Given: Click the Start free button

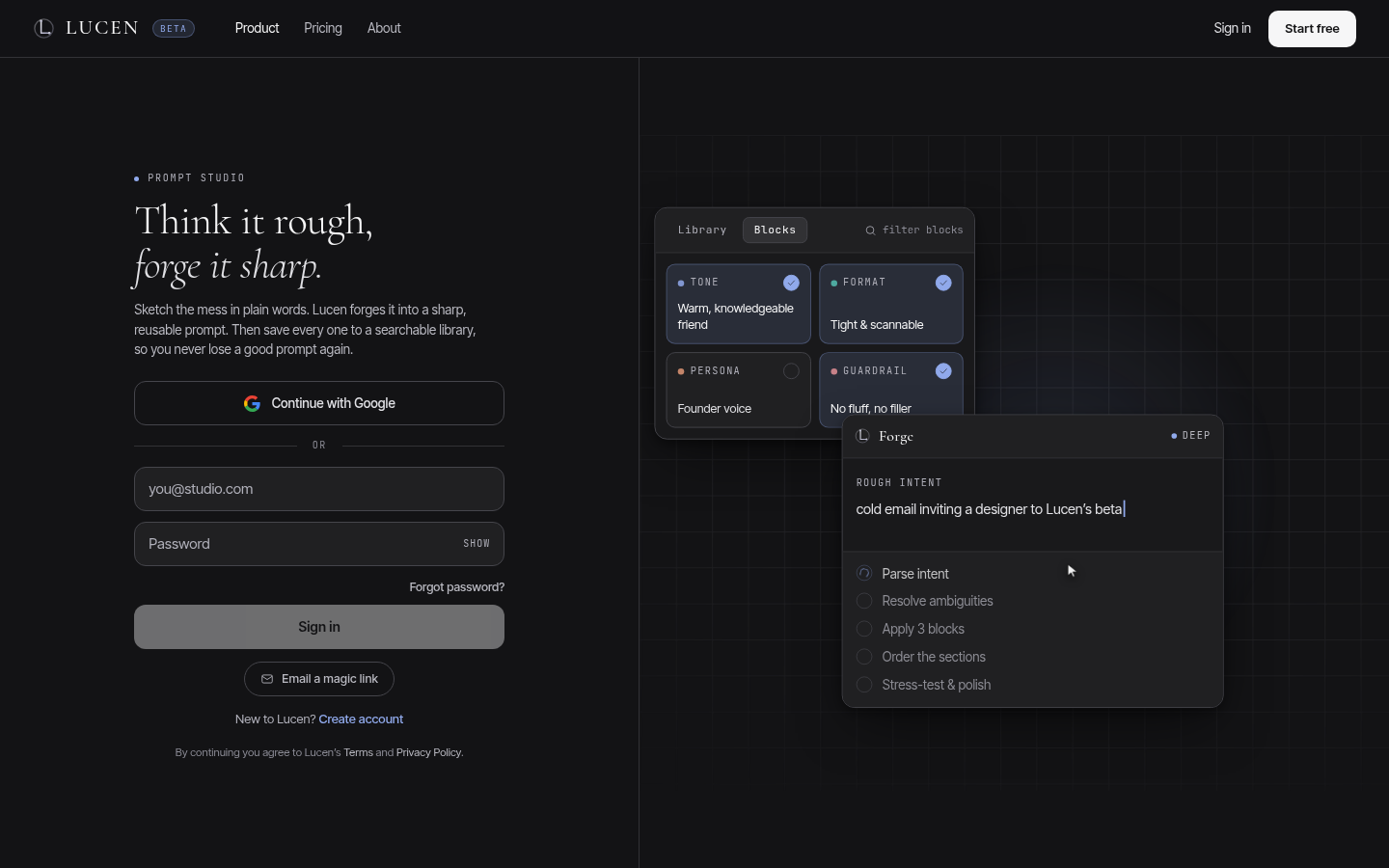Looking at the screenshot, I should click(1312, 29).
